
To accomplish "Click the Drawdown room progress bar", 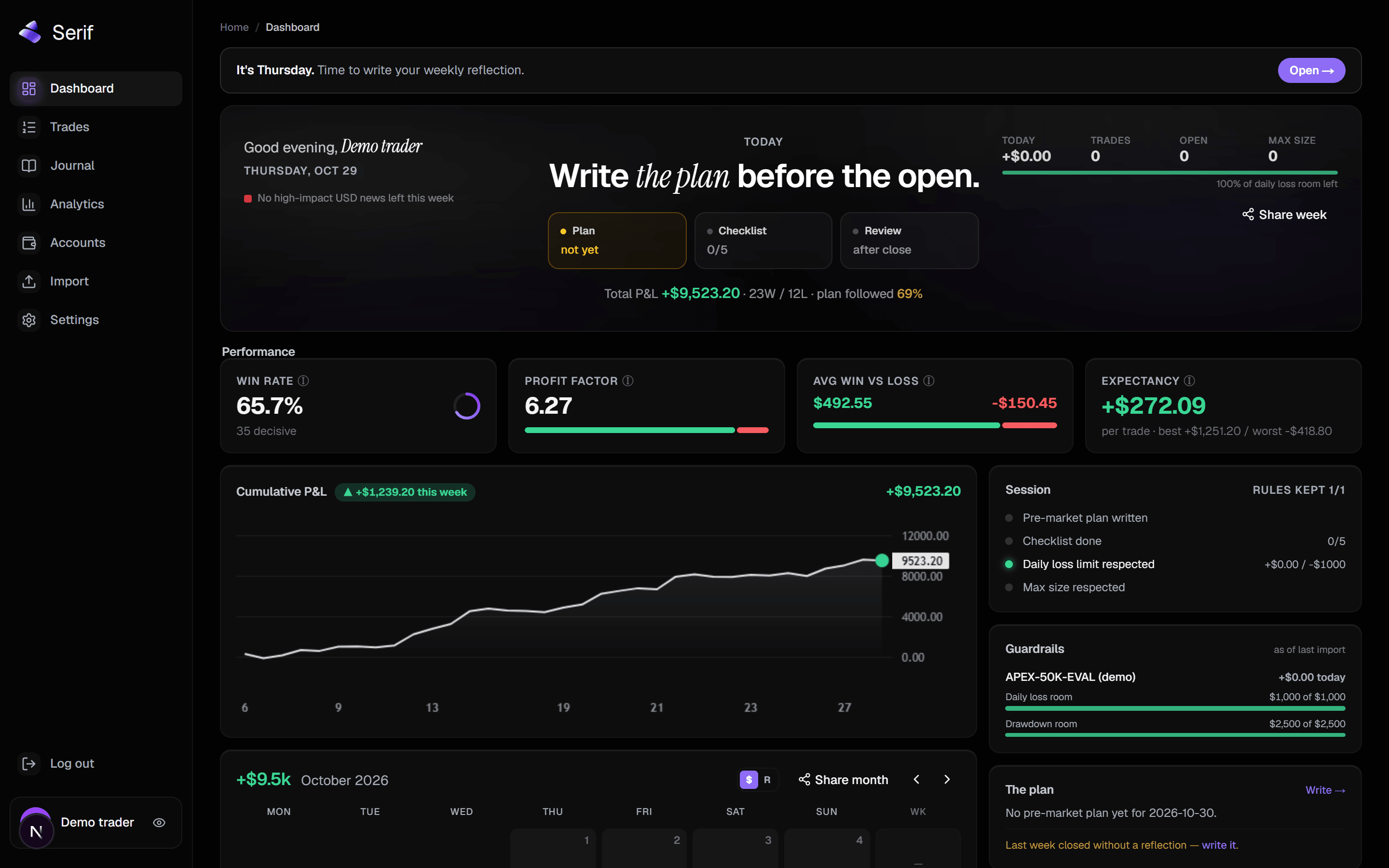I will [1175, 734].
